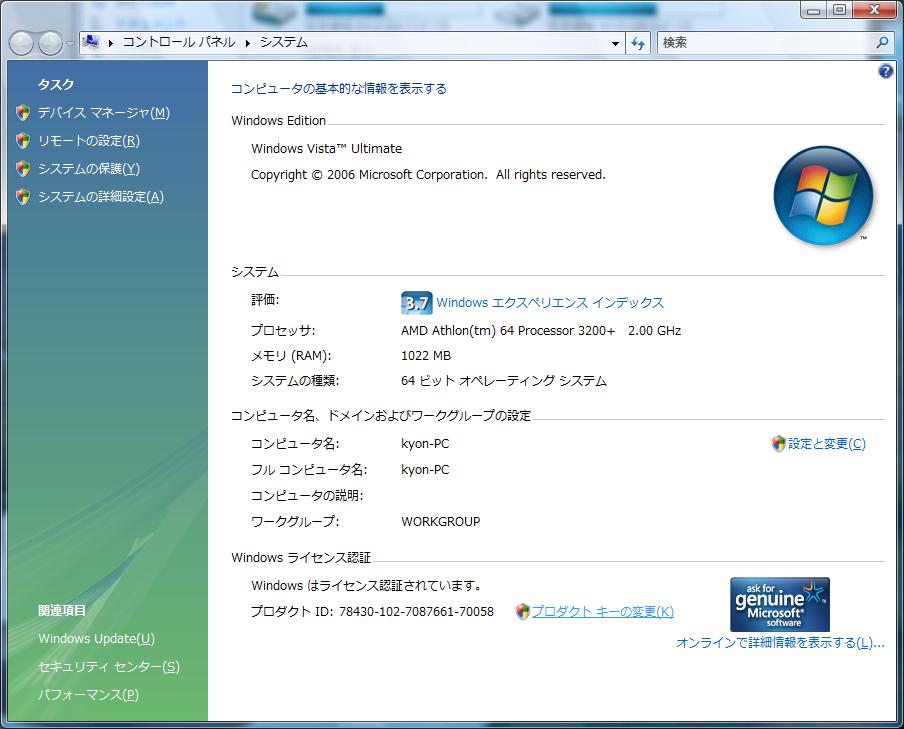Go forward with the Forward arrow button
Screen dimensions: 904x729
tap(50, 43)
